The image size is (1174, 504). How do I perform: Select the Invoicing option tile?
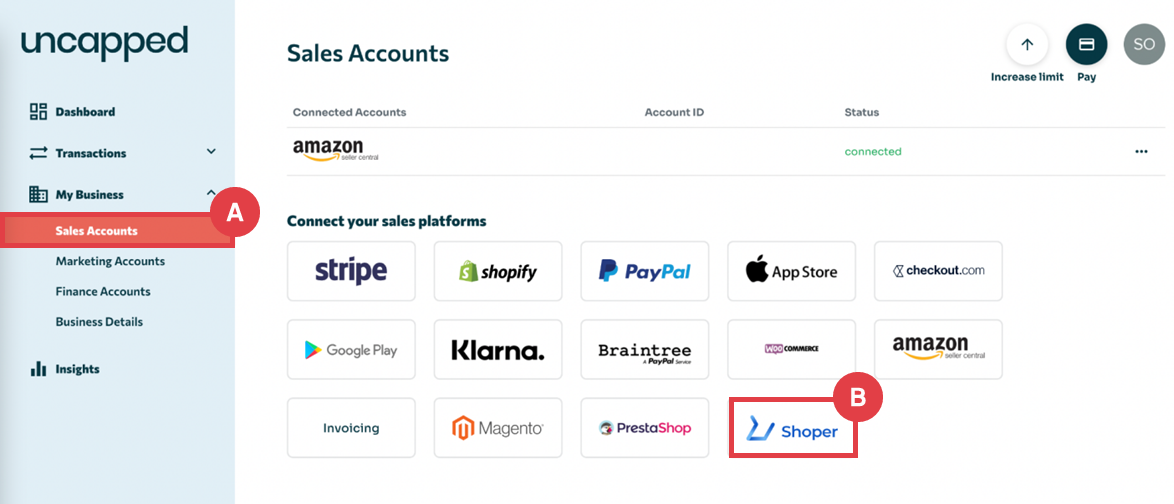pos(351,428)
